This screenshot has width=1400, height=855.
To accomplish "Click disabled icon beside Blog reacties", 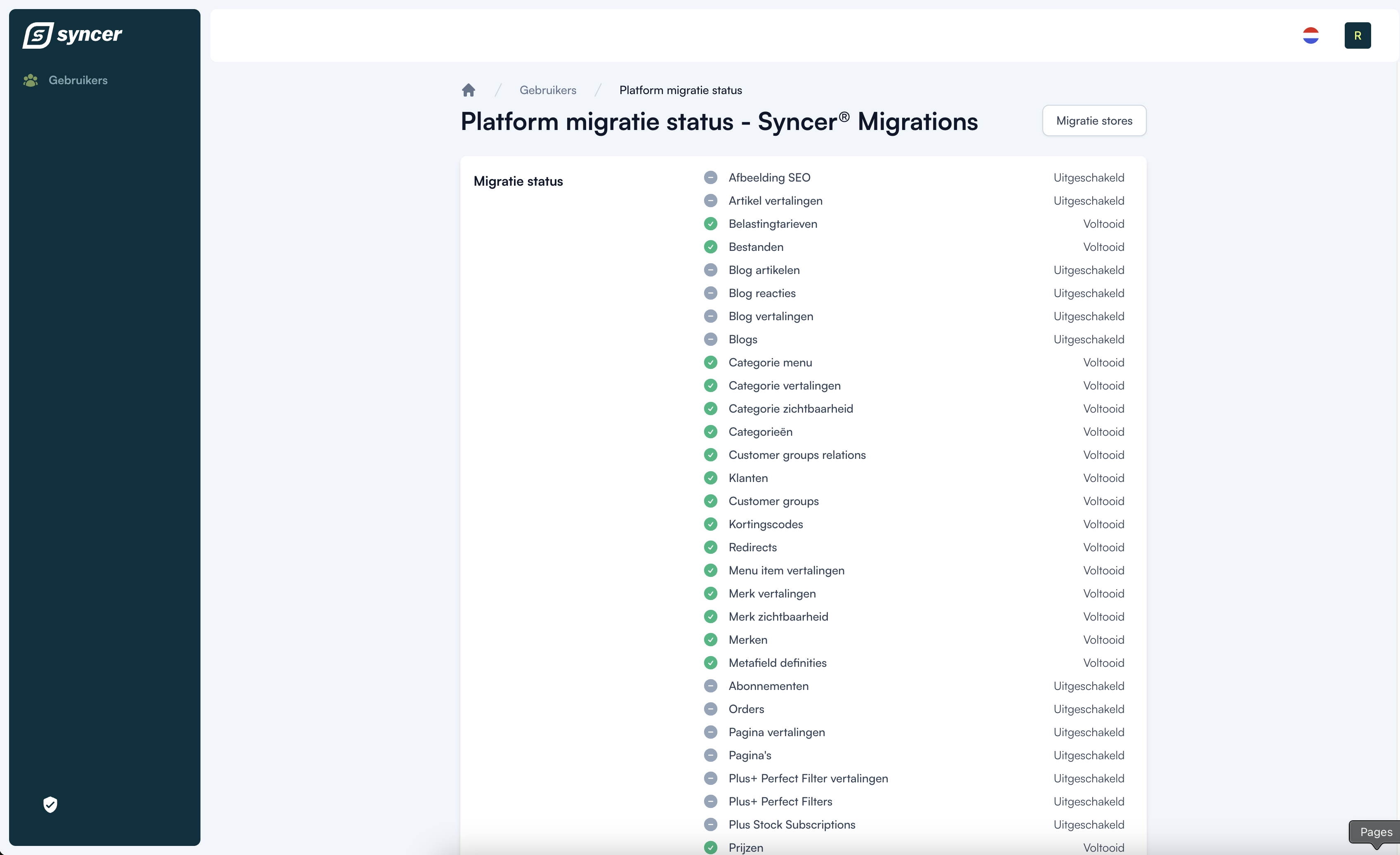I will pyautogui.click(x=710, y=293).
